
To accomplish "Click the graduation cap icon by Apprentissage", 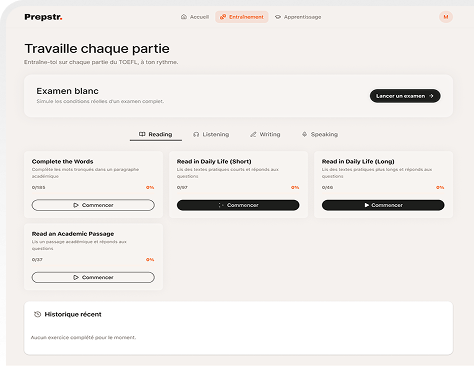I will [278, 17].
